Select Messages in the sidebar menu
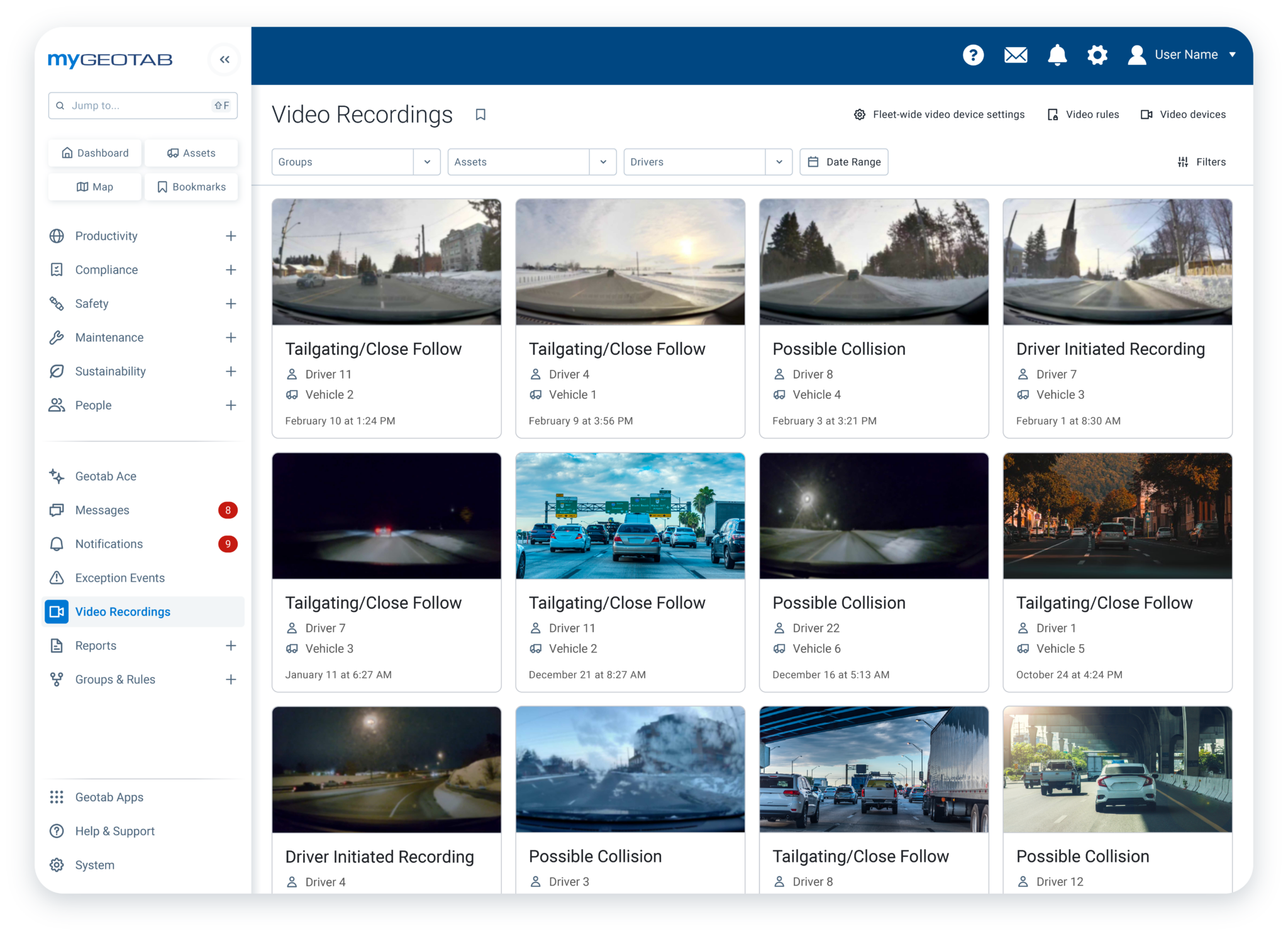The height and width of the screenshot is (936, 1288). click(102, 510)
